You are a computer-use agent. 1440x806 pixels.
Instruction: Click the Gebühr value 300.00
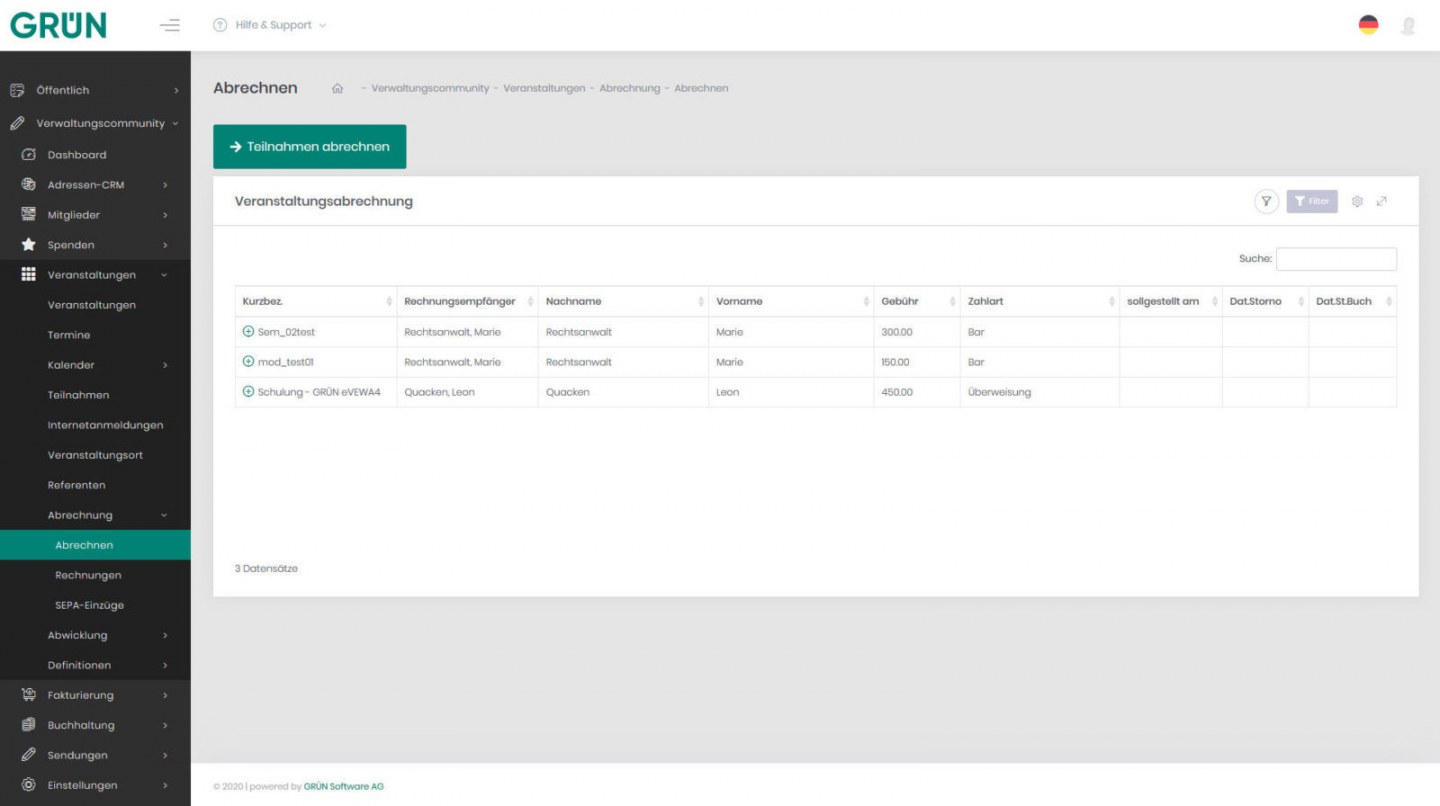tap(897, 332)
